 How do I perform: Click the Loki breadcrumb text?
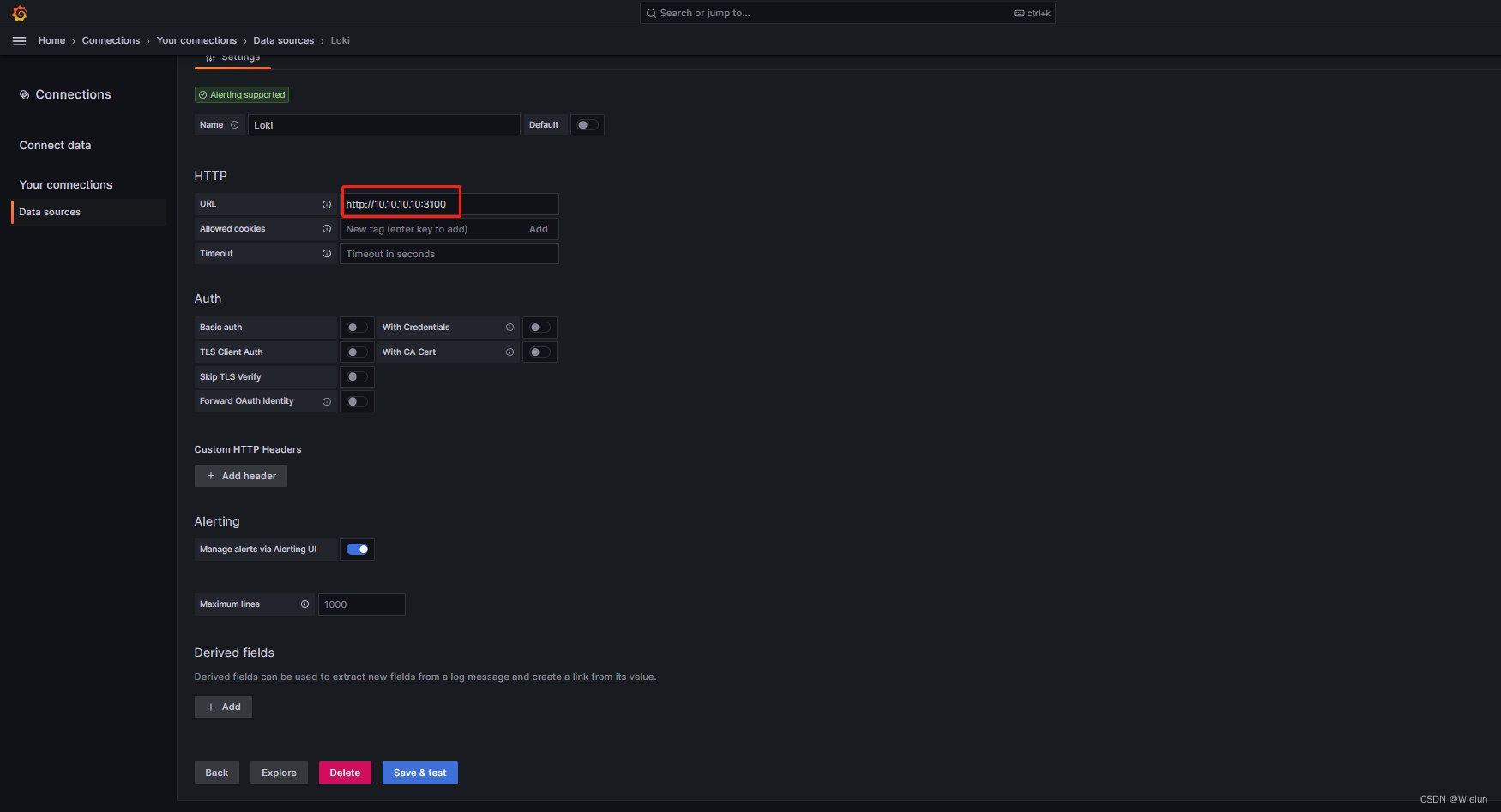coord(341,41)
